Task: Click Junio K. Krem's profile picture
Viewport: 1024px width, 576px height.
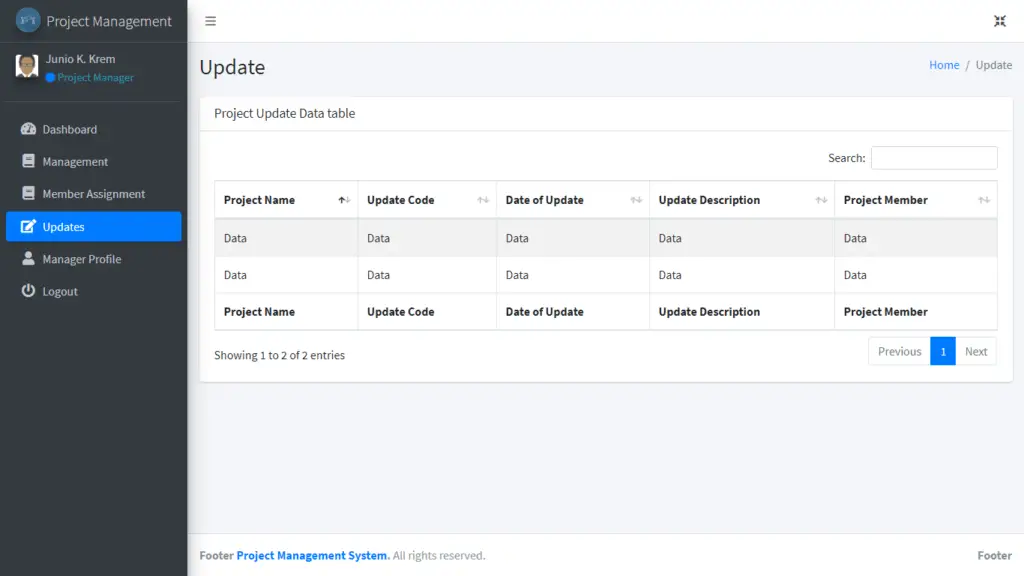Action: (27, 66)
